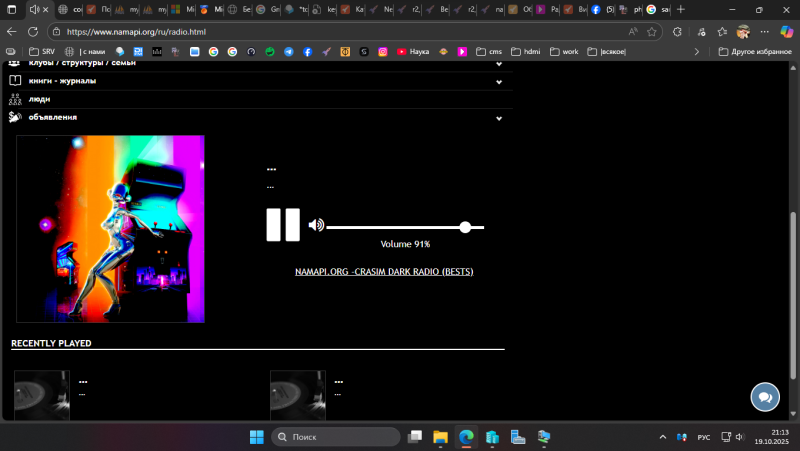Open the chat bubble widget
Image resolution: width=800 pixels, height=451 pixels.
coord(764,397)
